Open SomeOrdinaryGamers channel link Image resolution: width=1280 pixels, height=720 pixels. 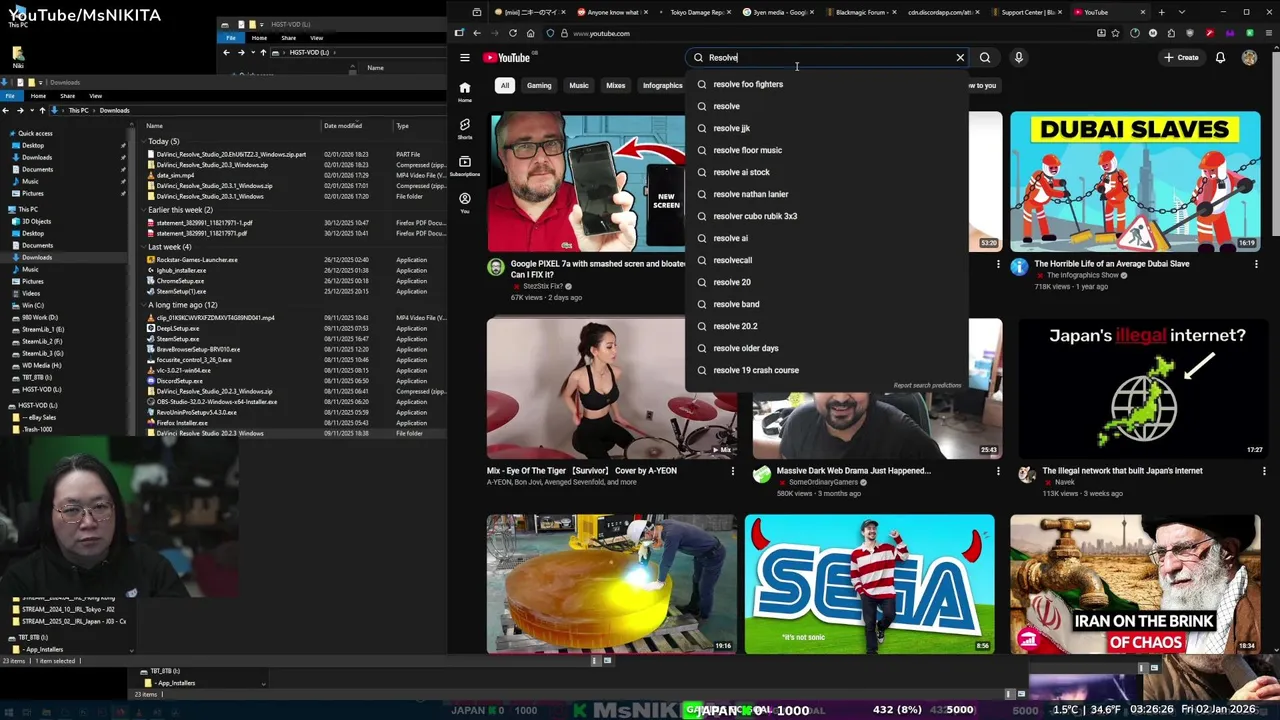point(824,482)
